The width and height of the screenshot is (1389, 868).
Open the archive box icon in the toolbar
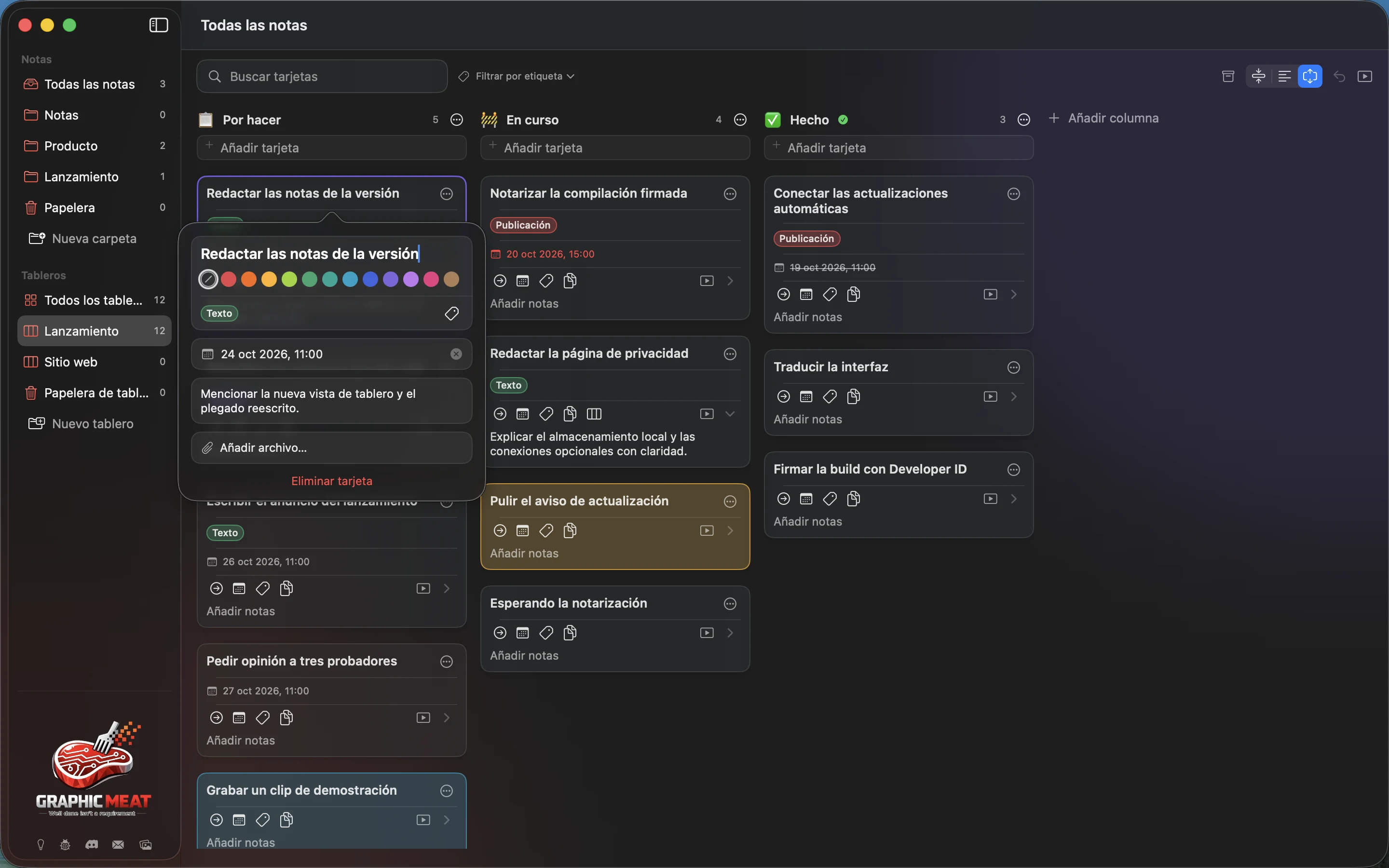point(1228,76)
